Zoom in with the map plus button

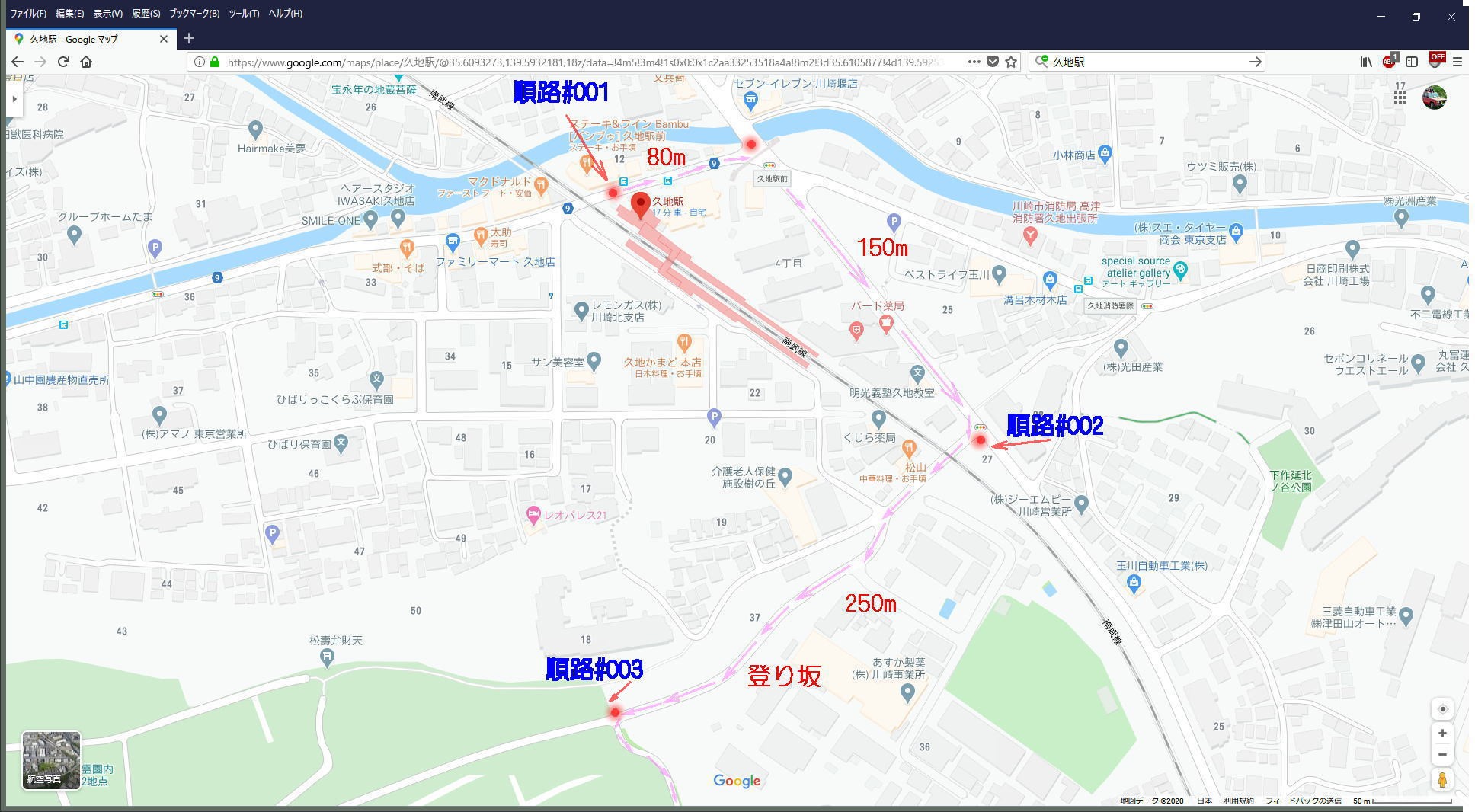(x=1442, y=733)
